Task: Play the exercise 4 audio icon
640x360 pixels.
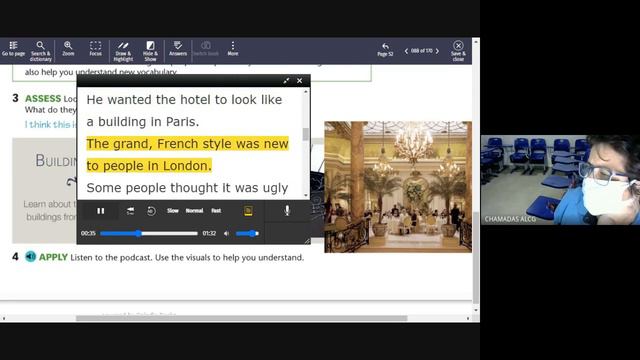Action: tap(31, 257)
